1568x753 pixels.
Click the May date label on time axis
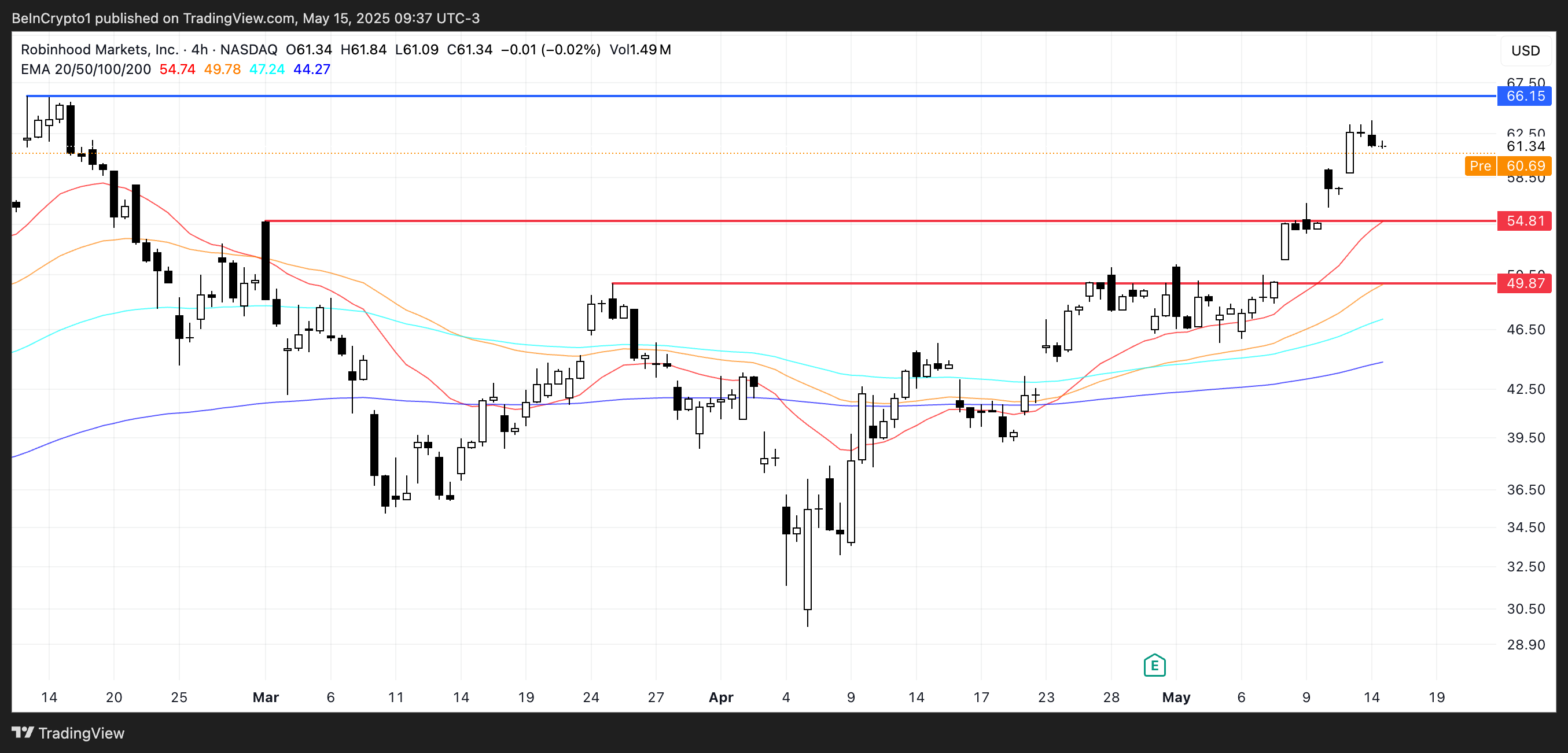[x=1176, y=697]
